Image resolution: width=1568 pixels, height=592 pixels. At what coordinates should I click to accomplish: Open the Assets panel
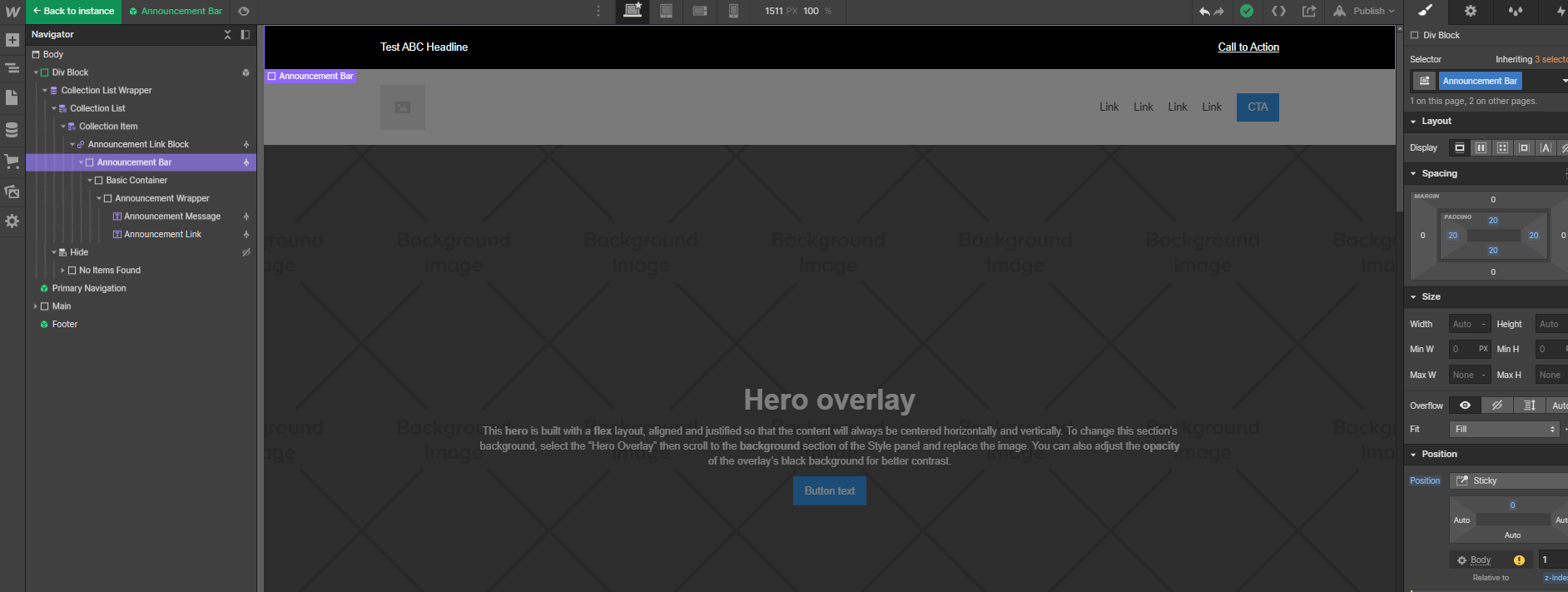(x=12, y=192)
